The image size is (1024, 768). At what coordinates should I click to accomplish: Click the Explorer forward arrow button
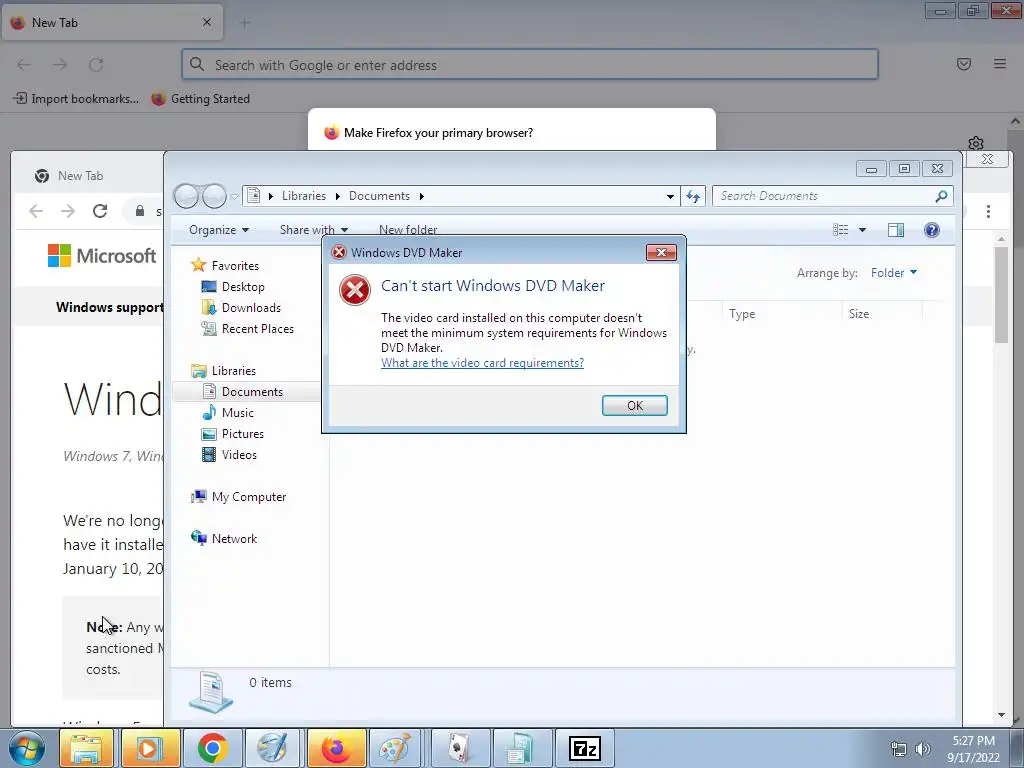click(x=214, y=196)
